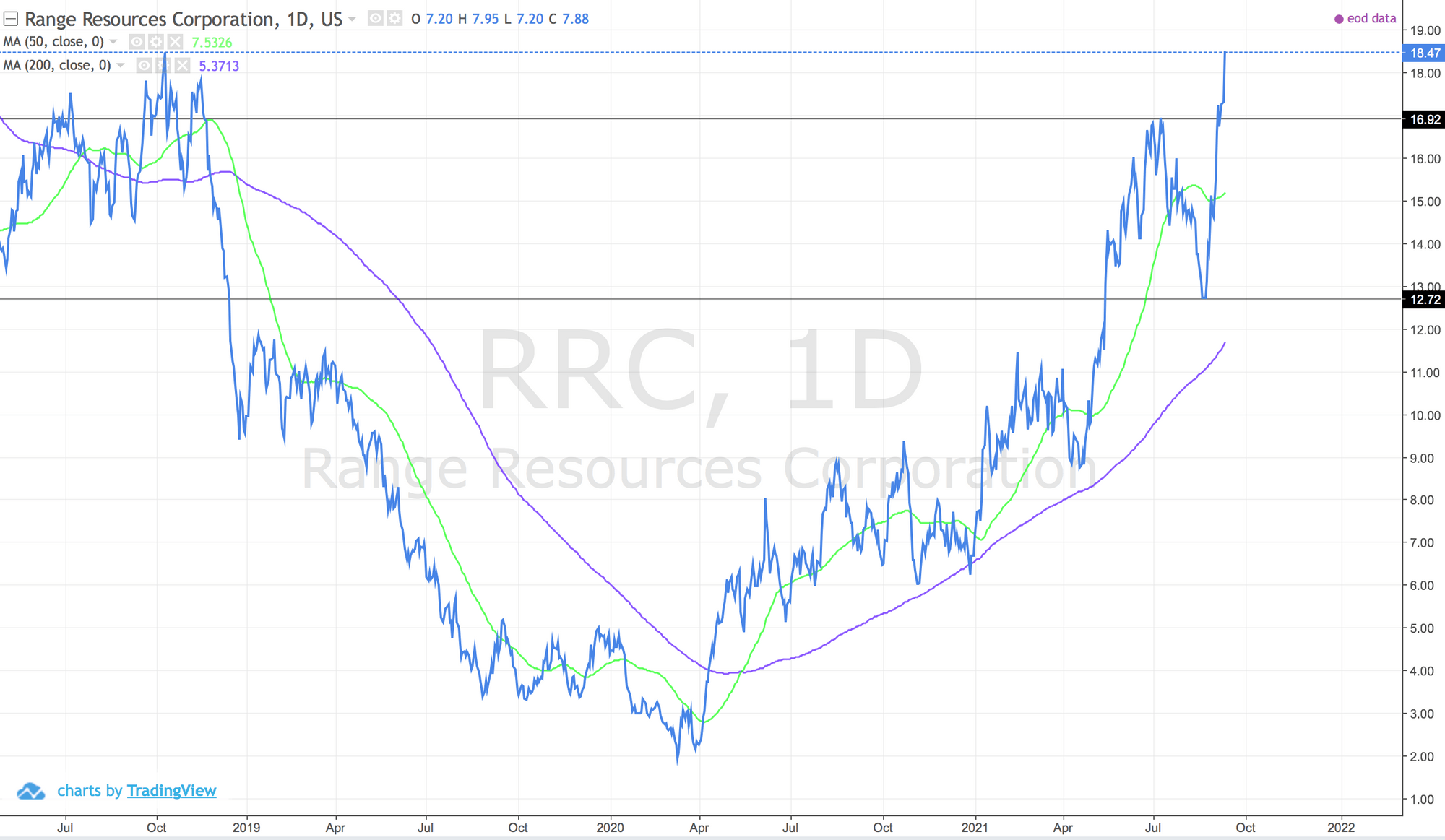The image size is (1445, 840).
Task: Click the green 7.5326 MA value
Action: click(x=212, y=43)
